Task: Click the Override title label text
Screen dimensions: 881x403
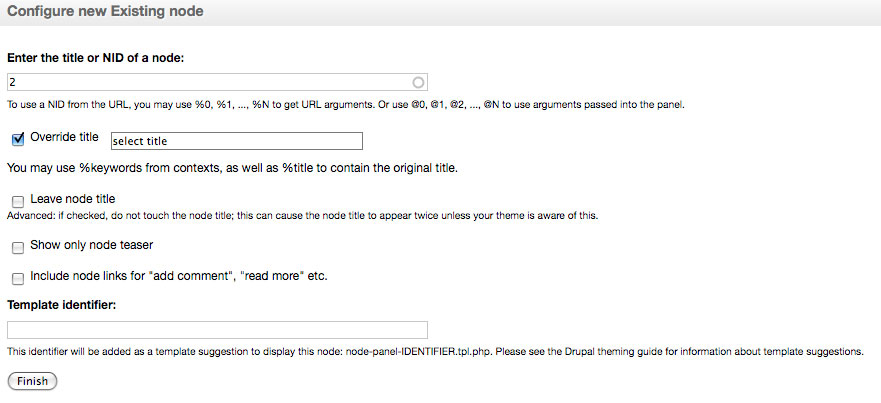Action: tap(64, 137)
